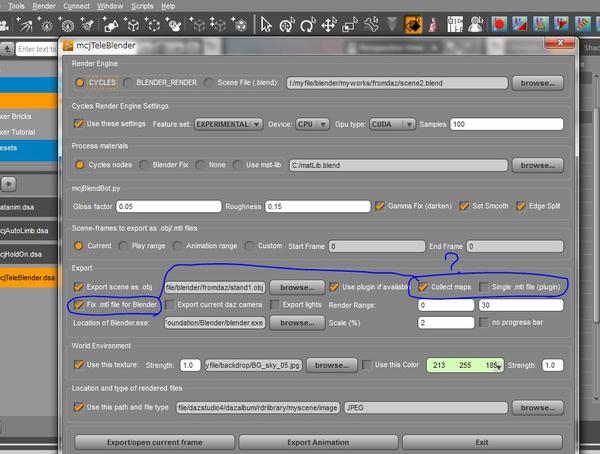
Task: Enable Single .mtl file (plugin) checkbox
Action: (484, 287)
